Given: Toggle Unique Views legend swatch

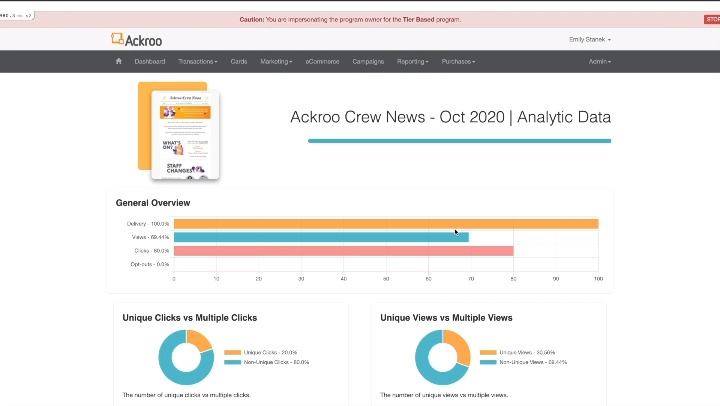Looking at the screenshot, I should click(488, 352).
